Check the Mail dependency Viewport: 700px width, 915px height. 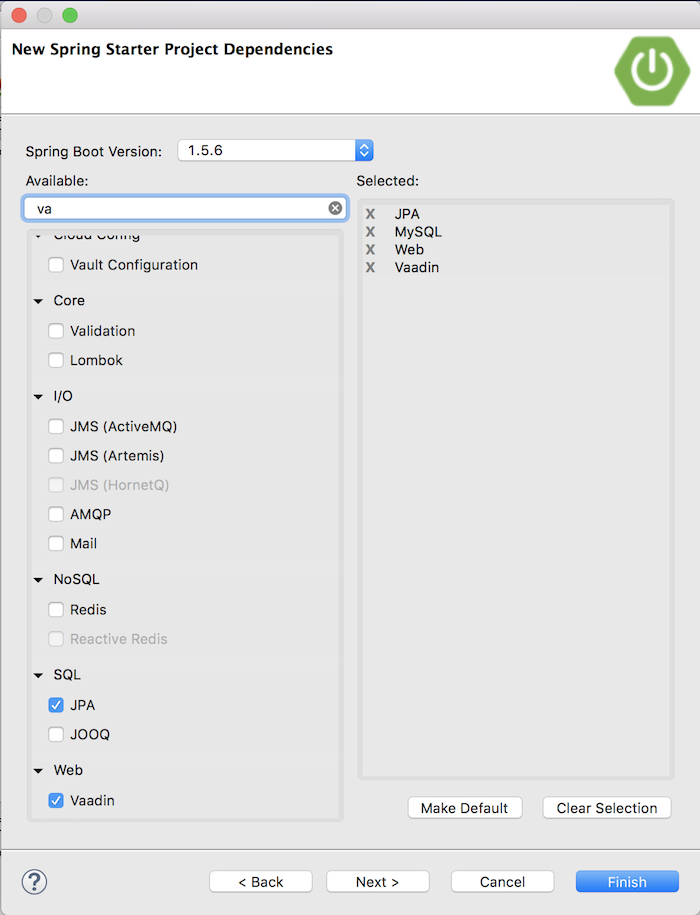[56, 543]
